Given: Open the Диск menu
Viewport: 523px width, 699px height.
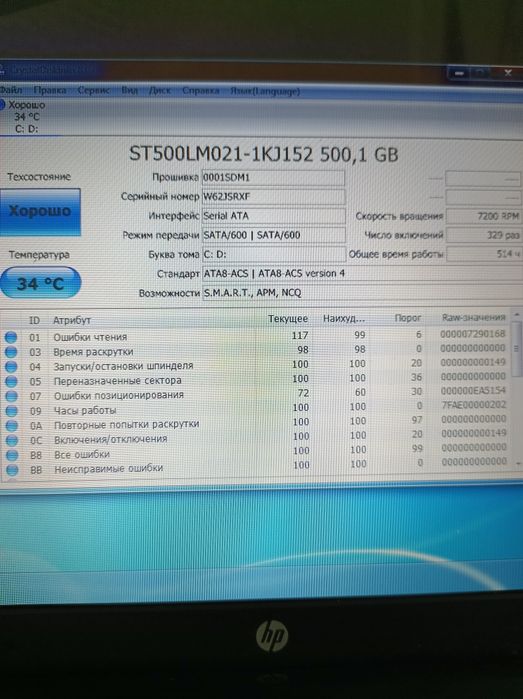Looking at the screenshot, I should tap(160, 90).
